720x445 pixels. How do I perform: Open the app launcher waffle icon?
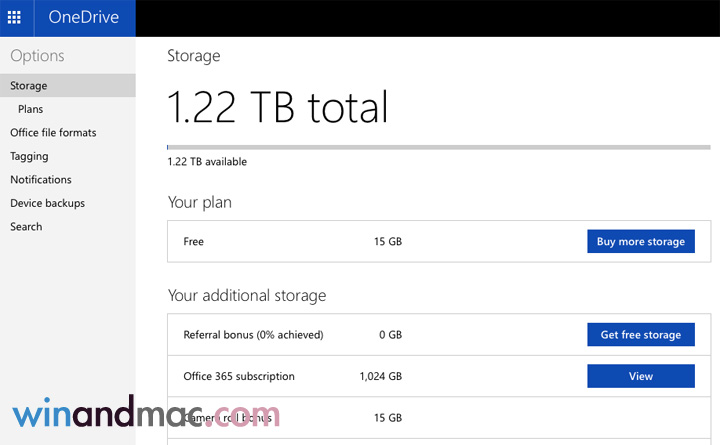click(x=14, y=18)
